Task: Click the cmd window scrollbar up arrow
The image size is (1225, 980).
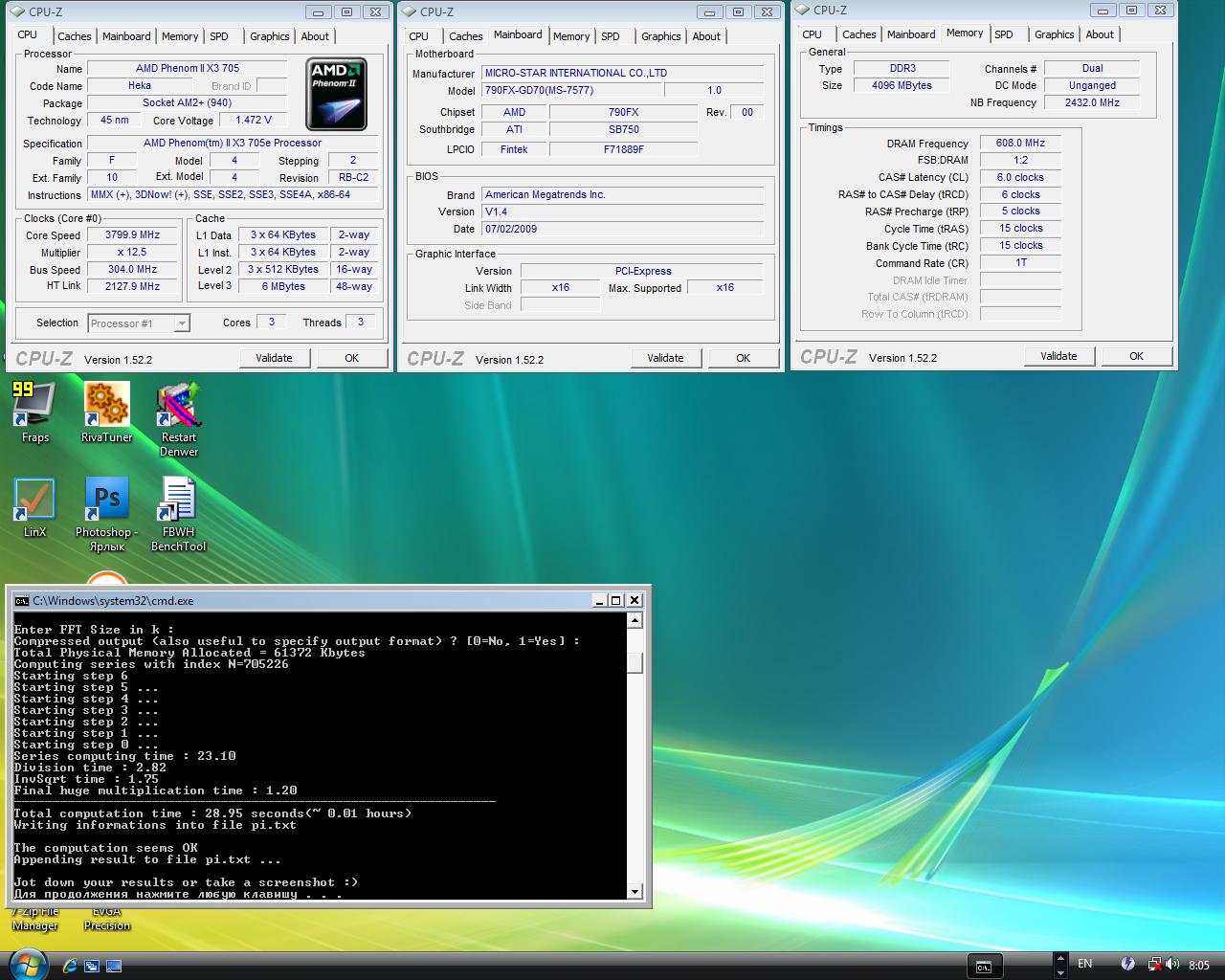Action: click(x=635, y=620)
